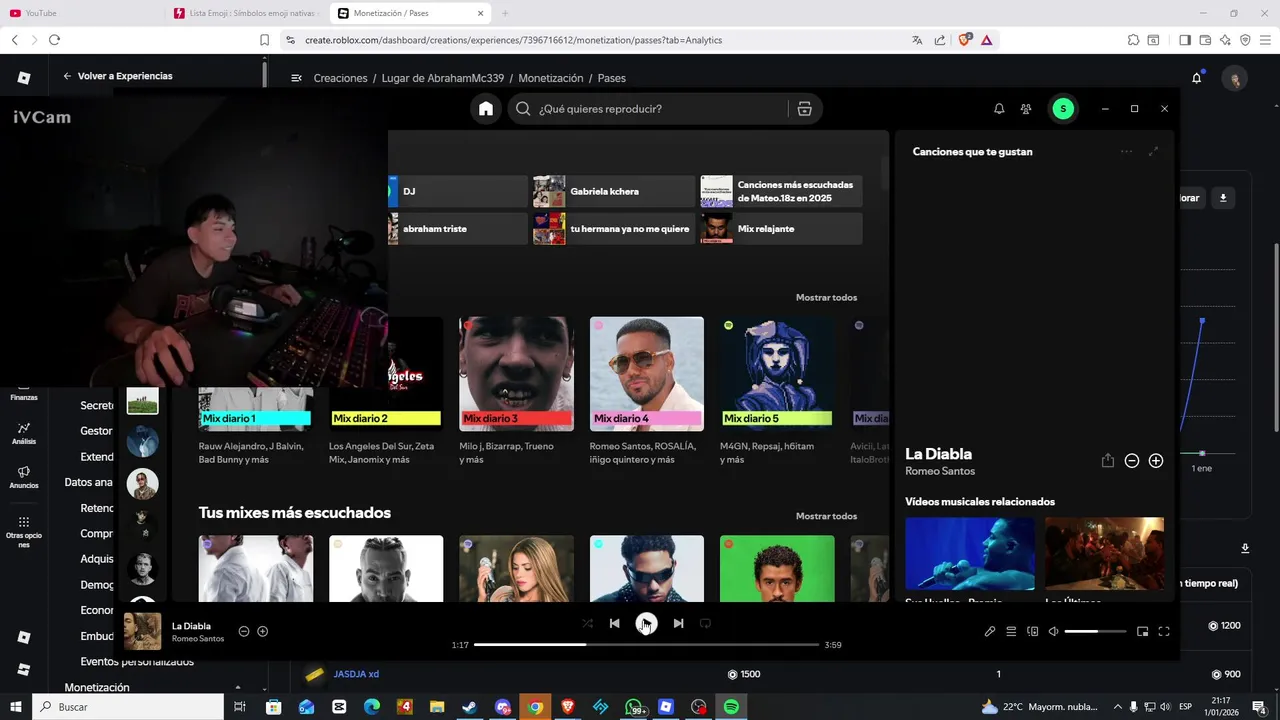The width and height of the screenshot is (1280, 720).
Task: Click Romeo Santos under La Diabla in right panel
Action: pyautogui.click(x=940, y=471)
